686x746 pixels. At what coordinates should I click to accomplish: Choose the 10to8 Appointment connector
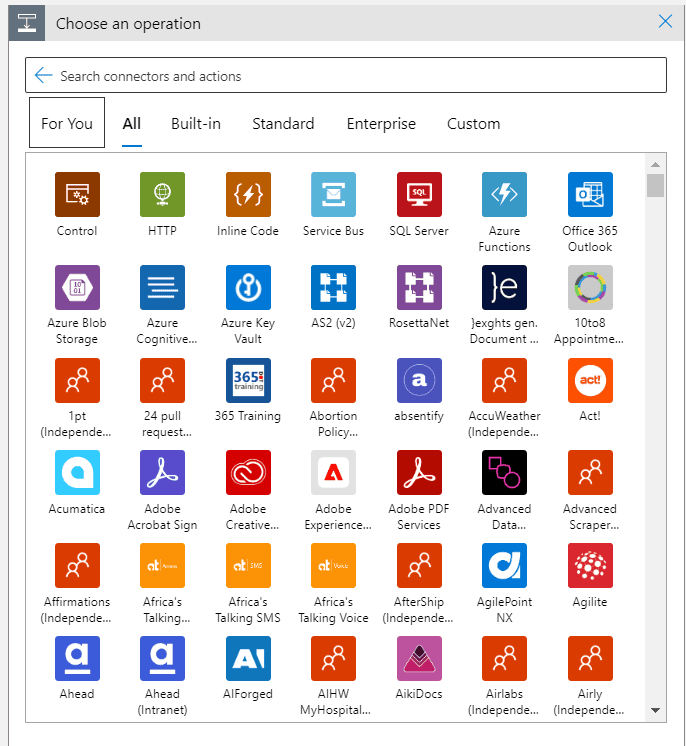[x=590, y=287]
